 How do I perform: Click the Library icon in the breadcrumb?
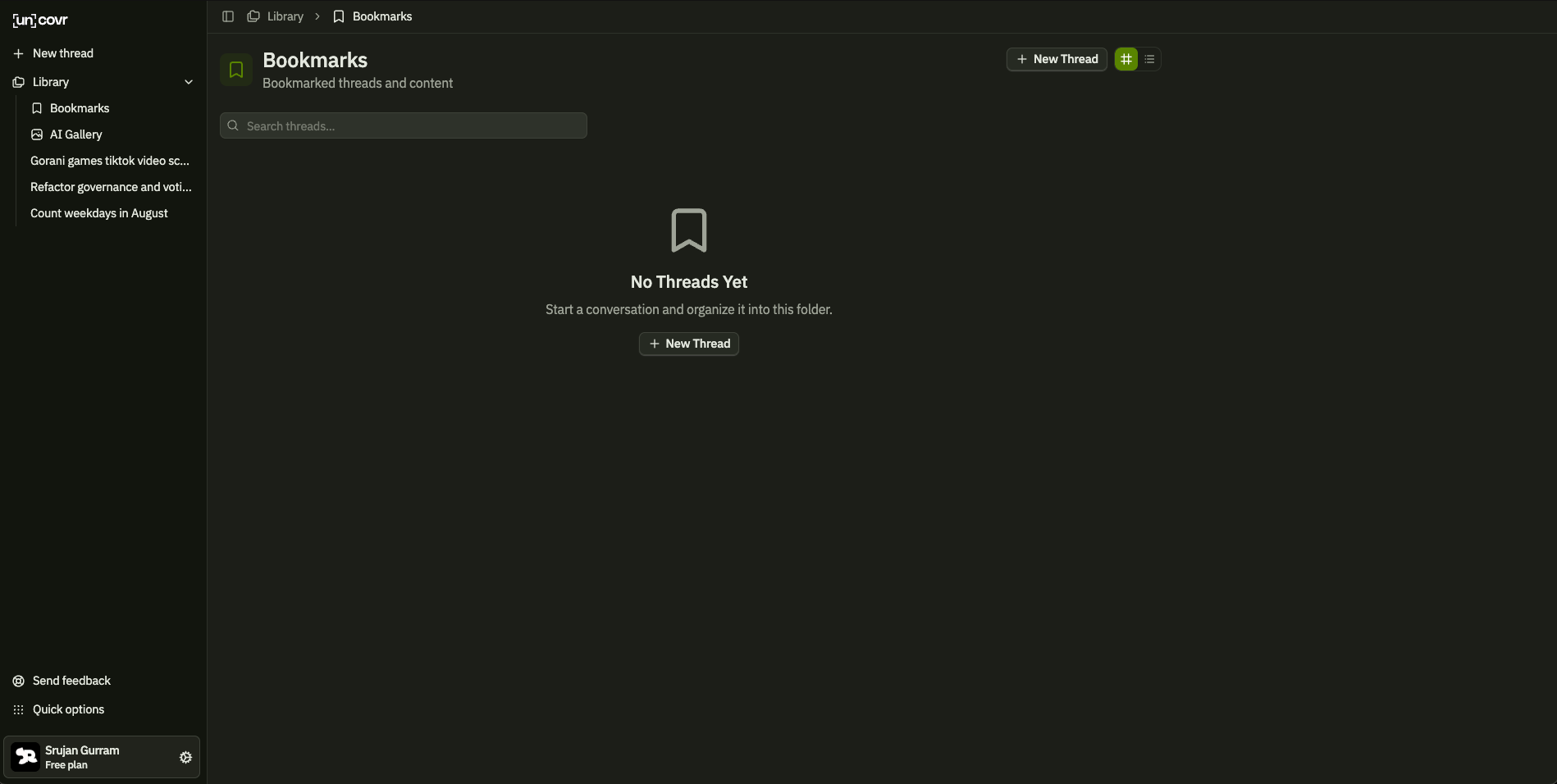click(x=253, y=16)
